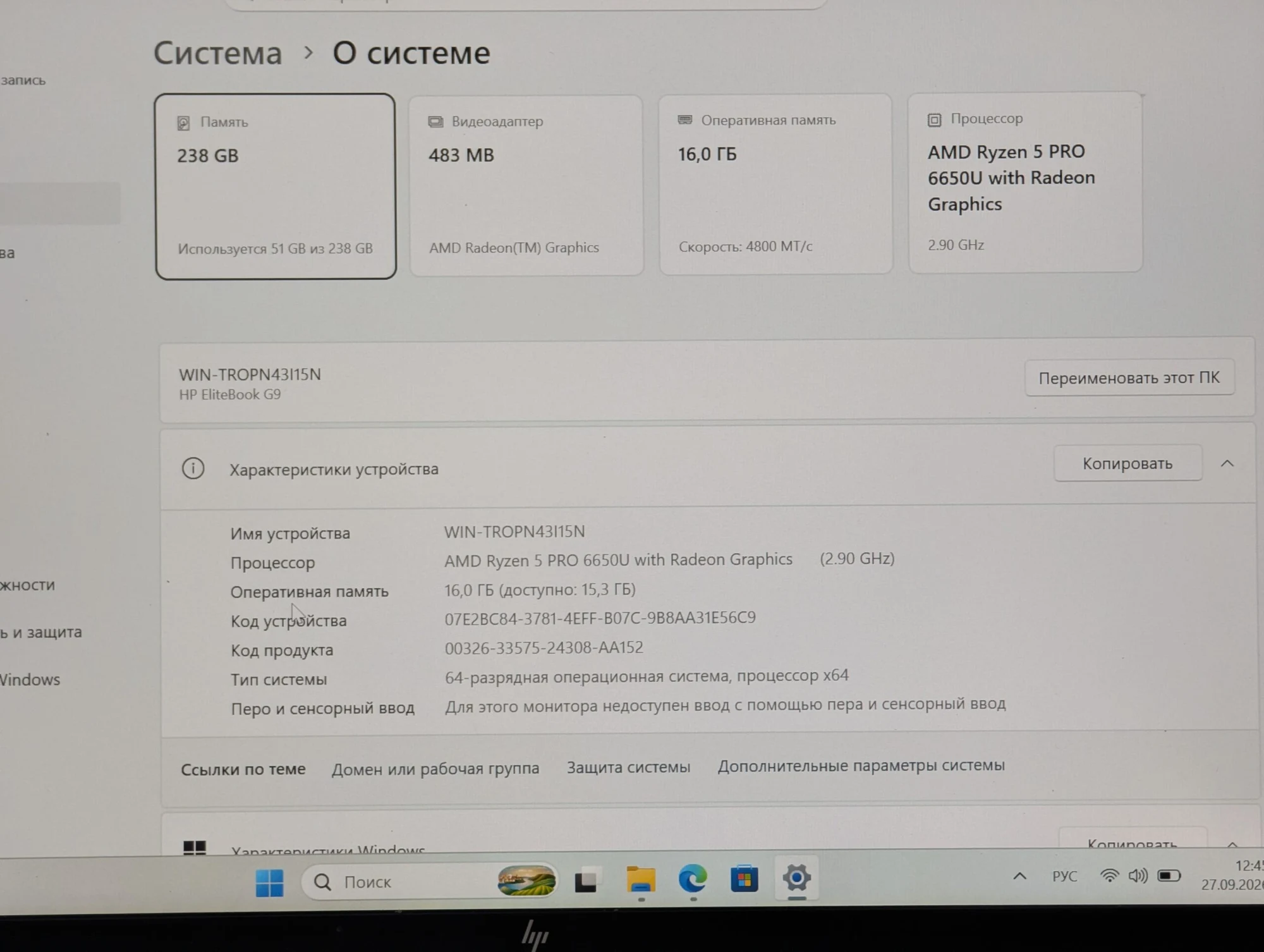
Task: Check the battery status tray icon
Action: coord(1169,876)
